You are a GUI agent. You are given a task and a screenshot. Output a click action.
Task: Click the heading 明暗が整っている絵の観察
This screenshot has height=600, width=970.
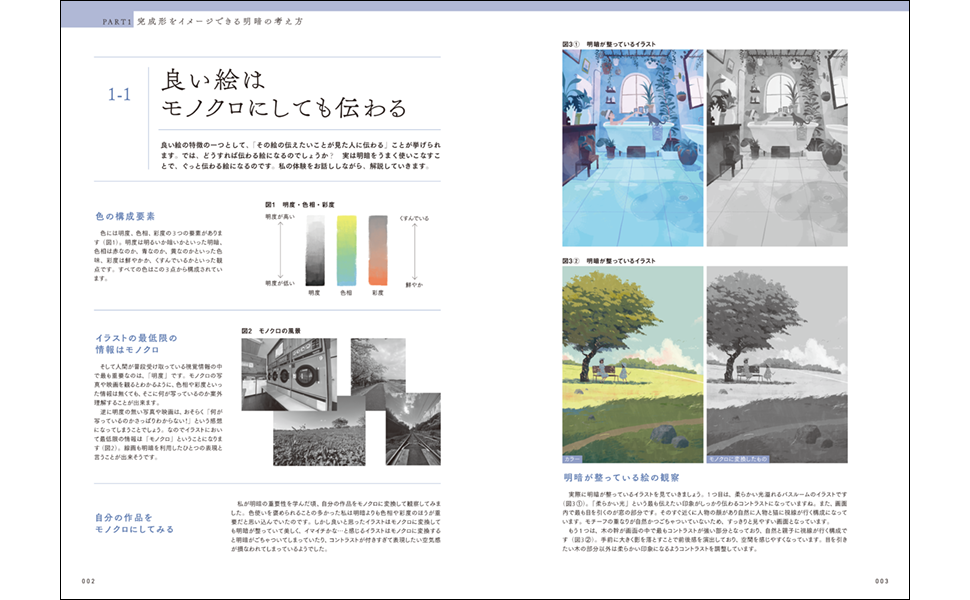pyautogui.click(x=621, y=478)
